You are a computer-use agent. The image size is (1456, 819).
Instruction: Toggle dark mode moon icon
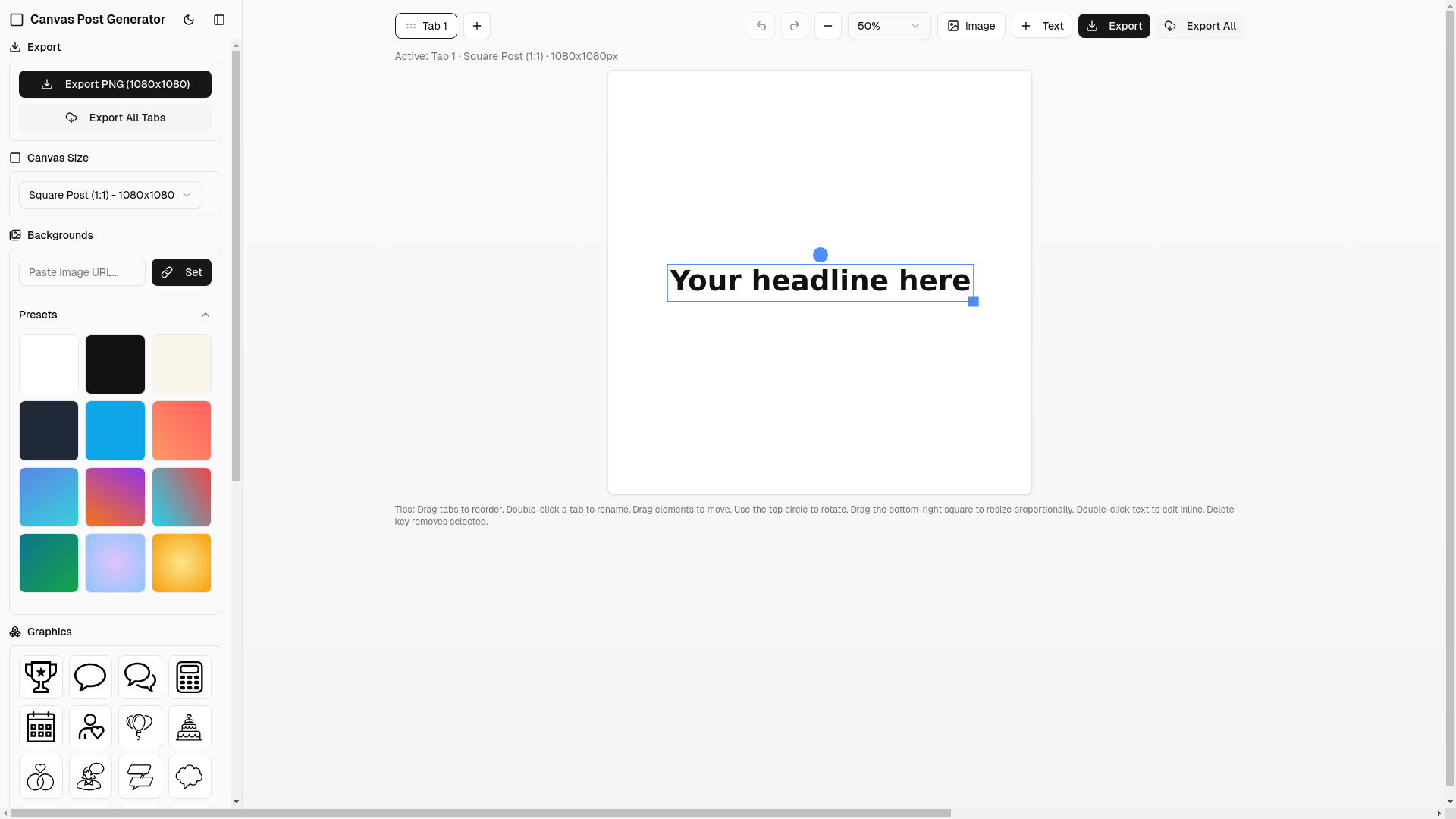pos(189,20)
